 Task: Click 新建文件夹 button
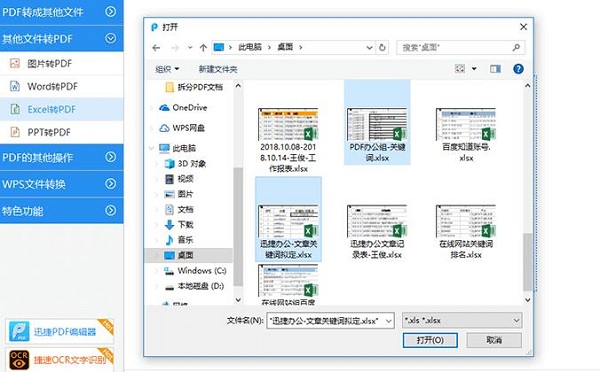tap(218, 69)
